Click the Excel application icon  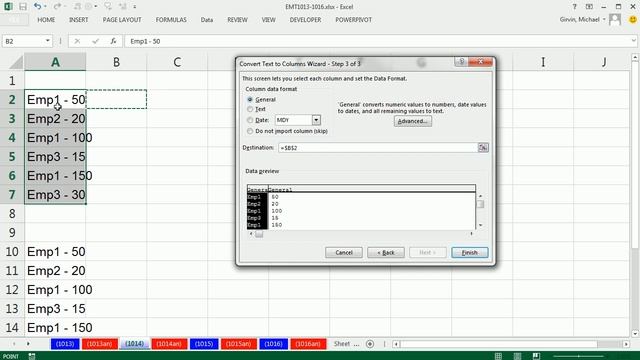point(8,7)
